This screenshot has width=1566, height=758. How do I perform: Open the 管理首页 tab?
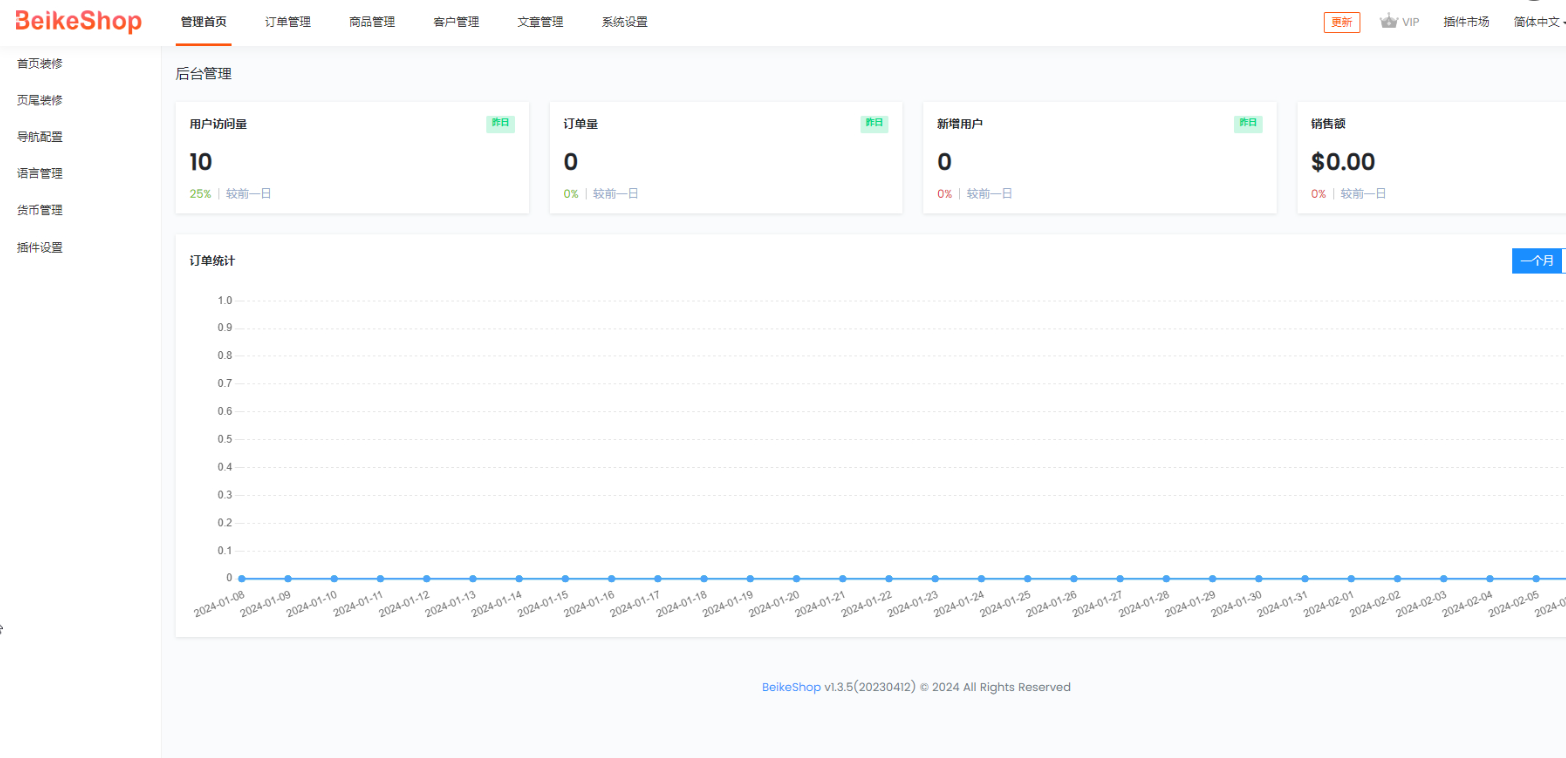204,22
